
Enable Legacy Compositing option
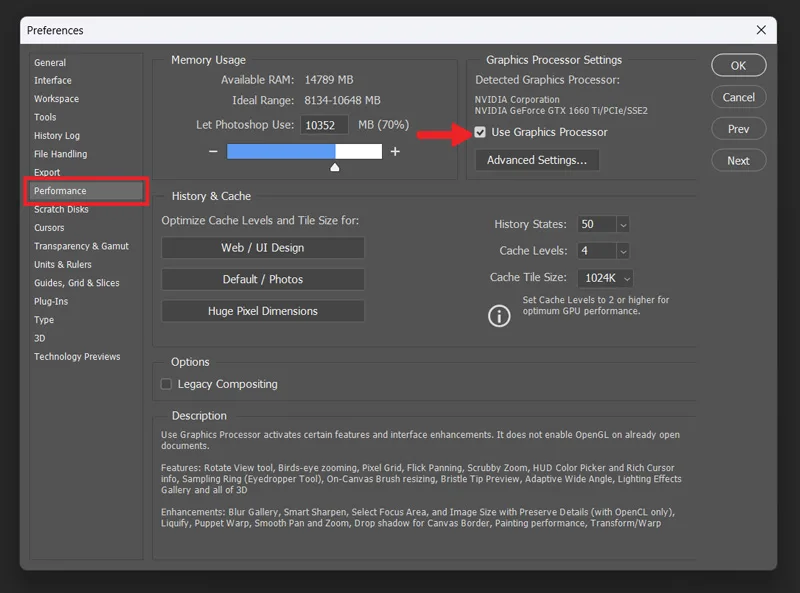(166, 384)
